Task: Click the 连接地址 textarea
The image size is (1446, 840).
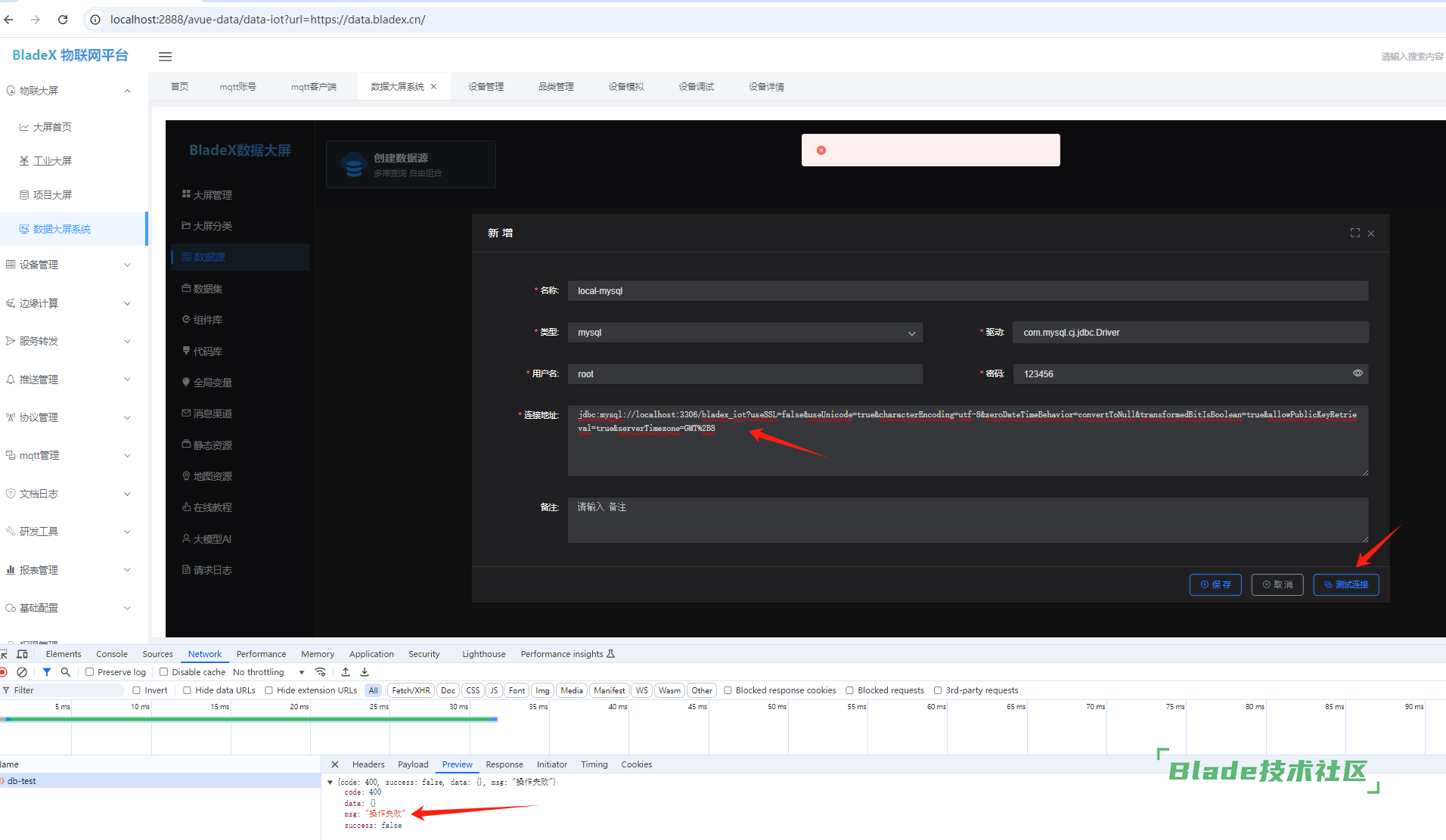Action: [x=968, y=441]
